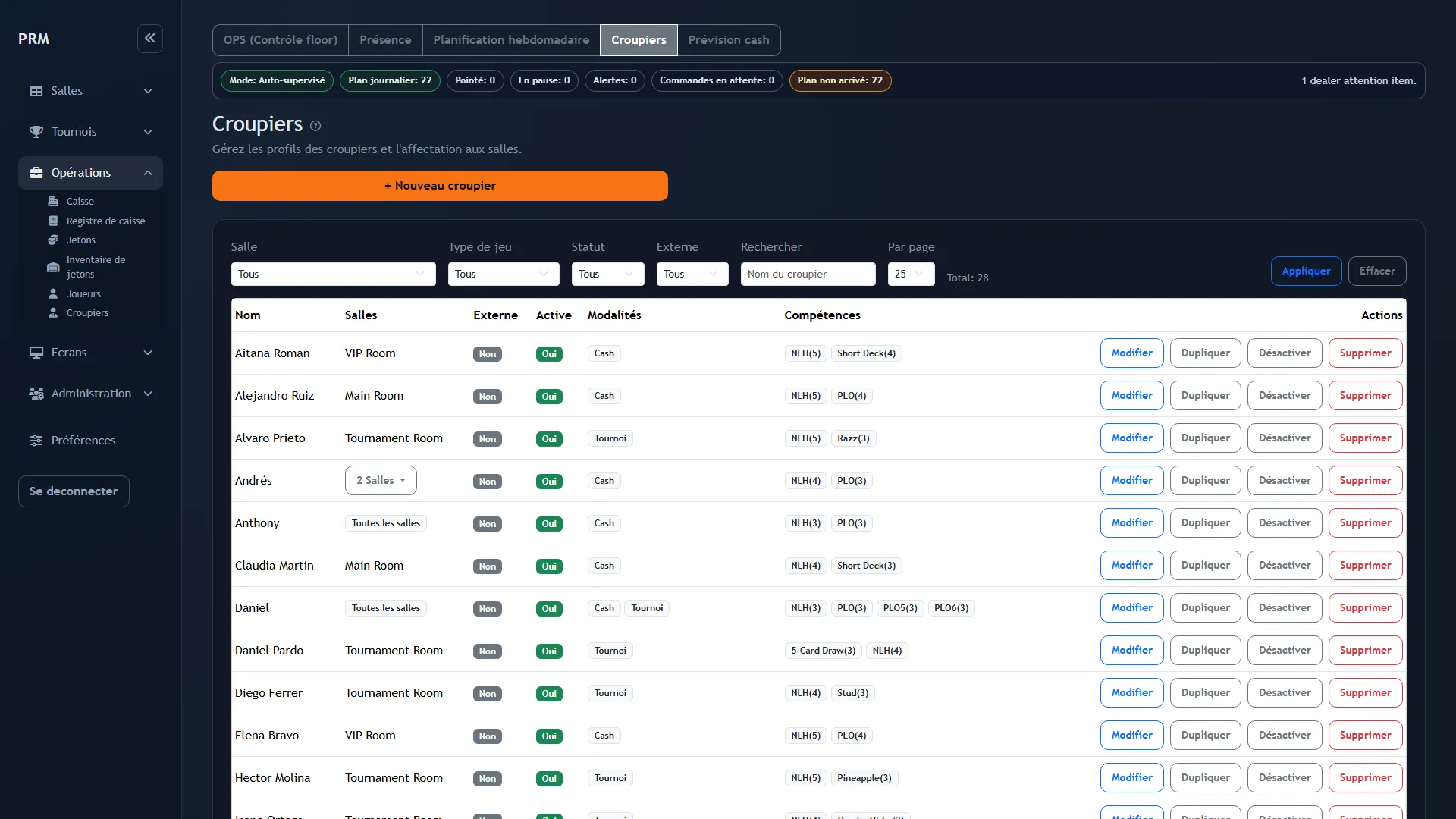Select the Croupiers tab
Screen dimensions: 1456x819
click(x=639, y=40)
